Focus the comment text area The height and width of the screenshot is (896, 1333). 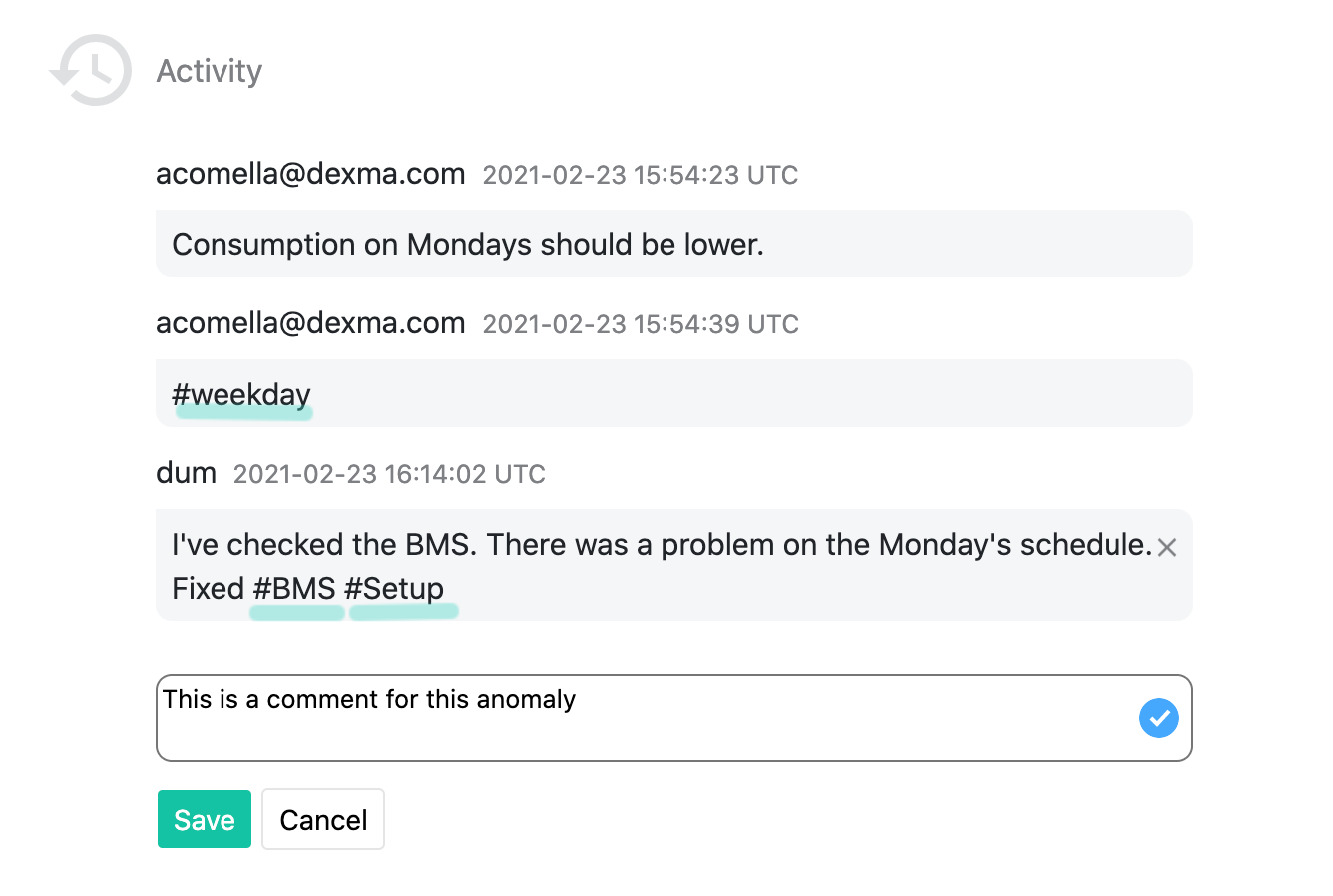tap(674, 718)
